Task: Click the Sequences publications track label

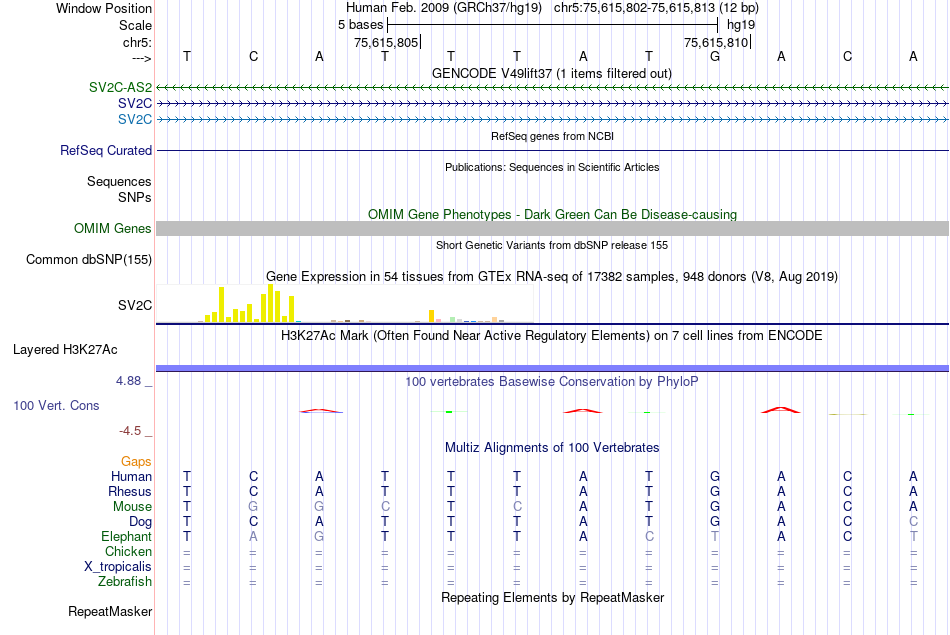Action: (x=119, y=181)
